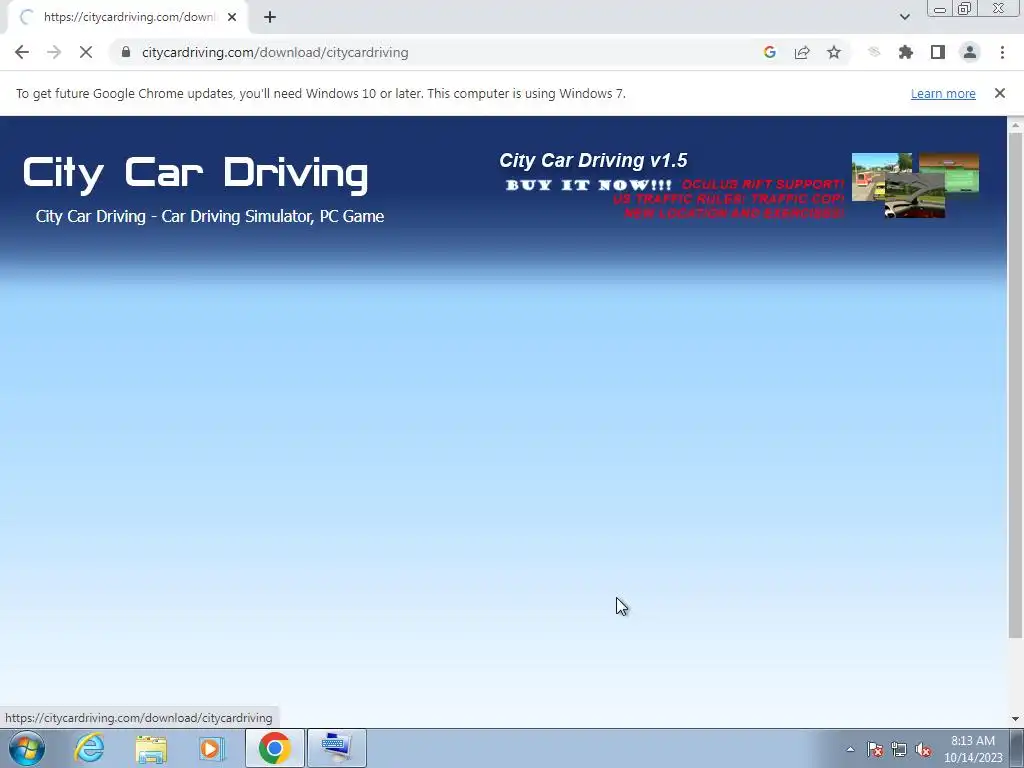
Task: Click the greyed extension icon beside puzzle
Action: click(x=874, y=52)
